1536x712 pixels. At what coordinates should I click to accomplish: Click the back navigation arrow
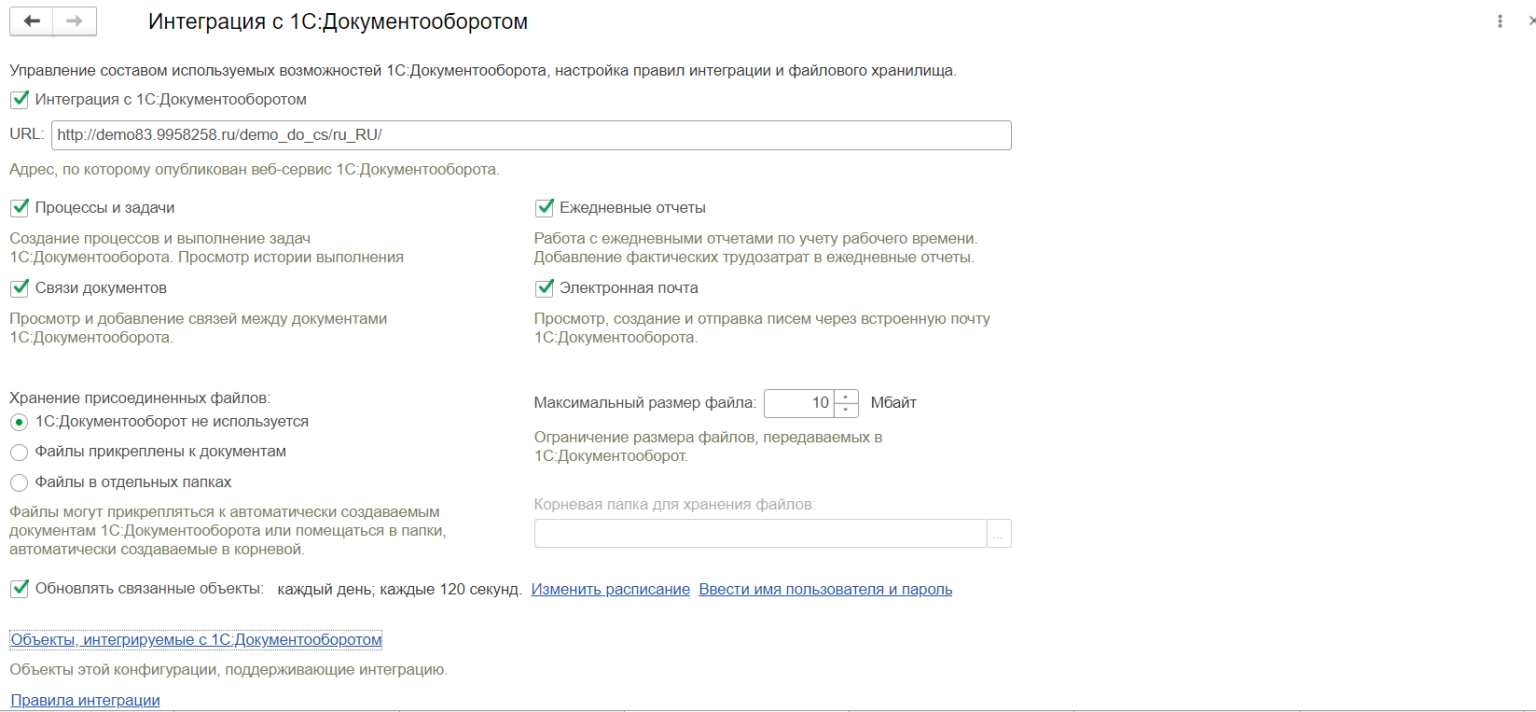pos(30,20)
